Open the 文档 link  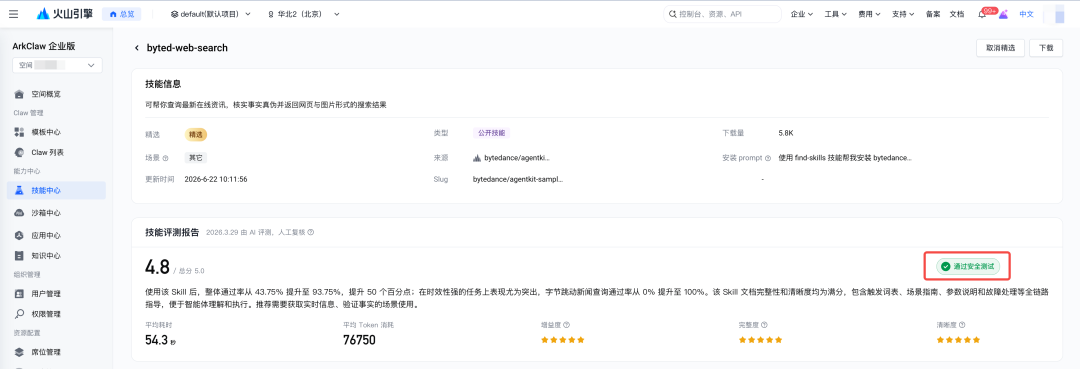[x=957, y=14]
